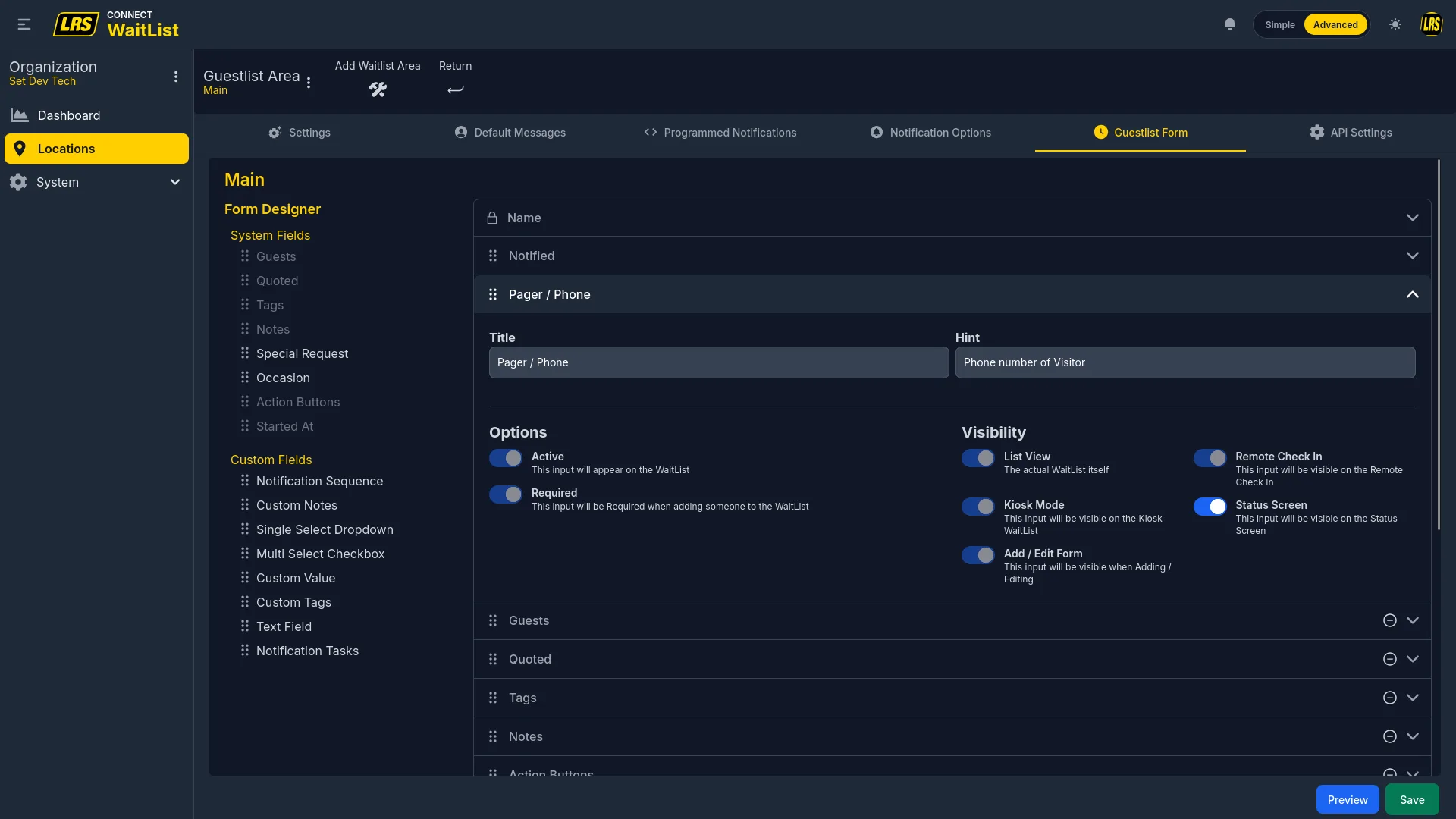Open the Default Messages tab
Screen dimensions: 1456x819
tap(510, 133)
